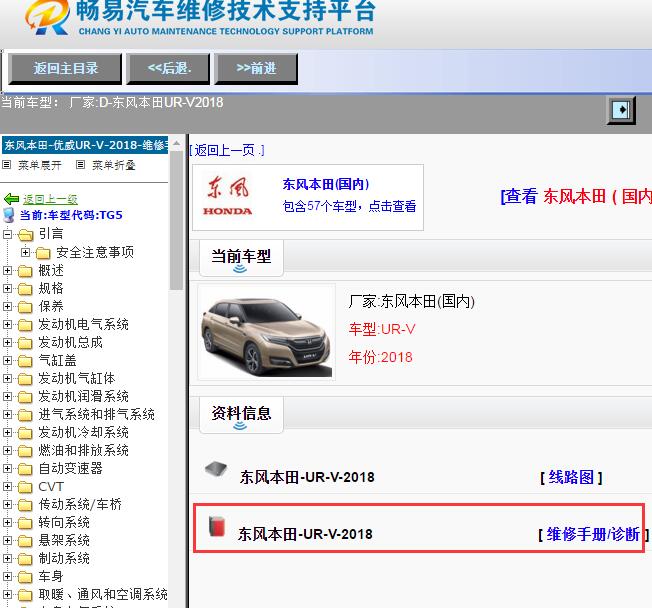Expand the CVT tree node
Screen dimensions: 652x608
point(7,486)
